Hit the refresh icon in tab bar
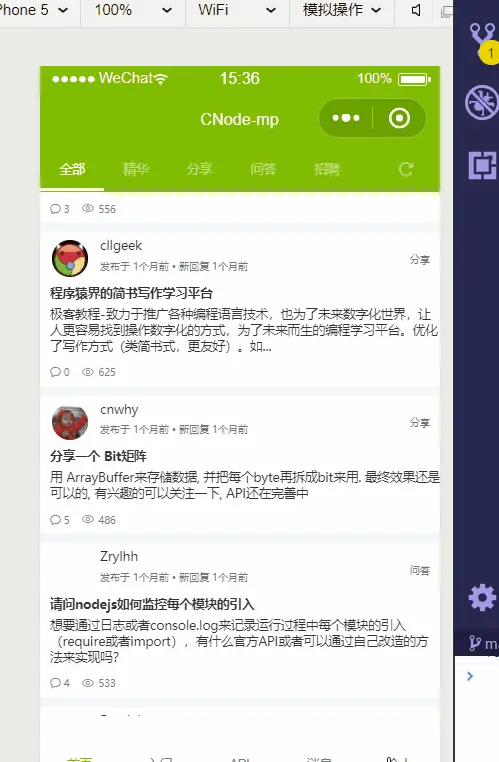 click(x=406, y=169)
